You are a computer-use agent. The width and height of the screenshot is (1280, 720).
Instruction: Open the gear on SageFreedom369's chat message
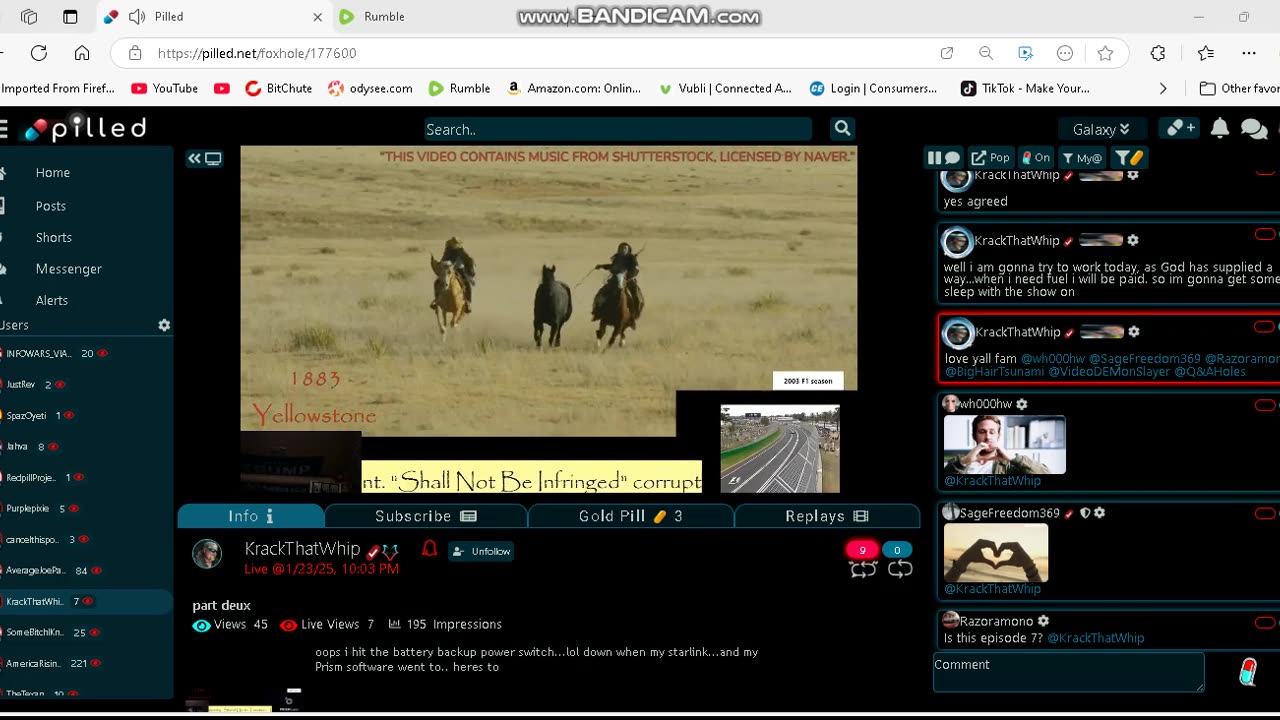1099,513
